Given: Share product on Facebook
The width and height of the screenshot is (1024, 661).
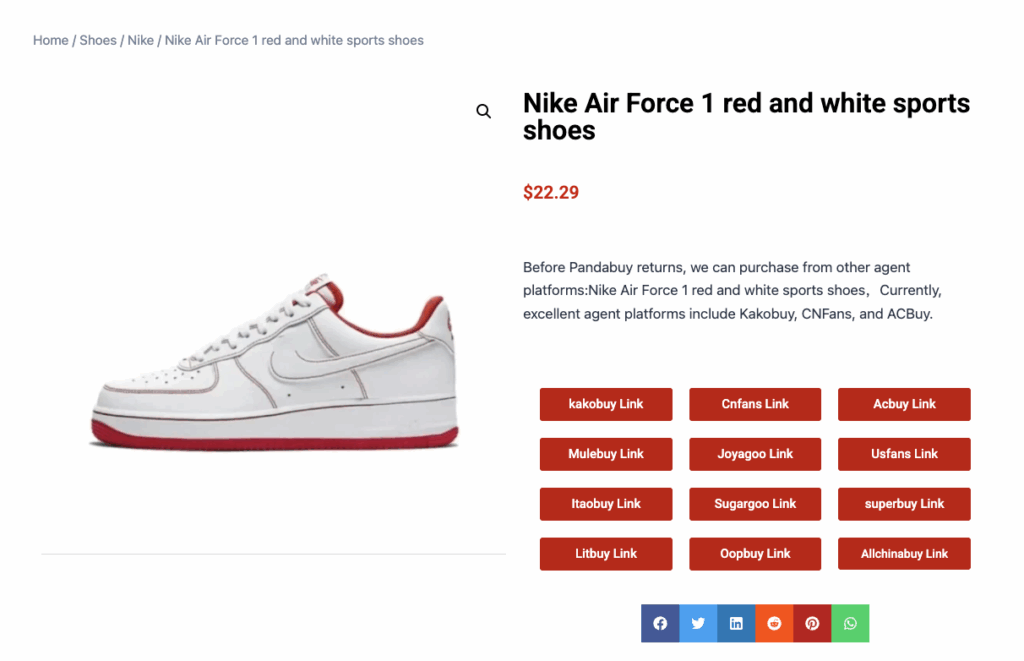Looking at the screenshot, I should tap(660, 623).
